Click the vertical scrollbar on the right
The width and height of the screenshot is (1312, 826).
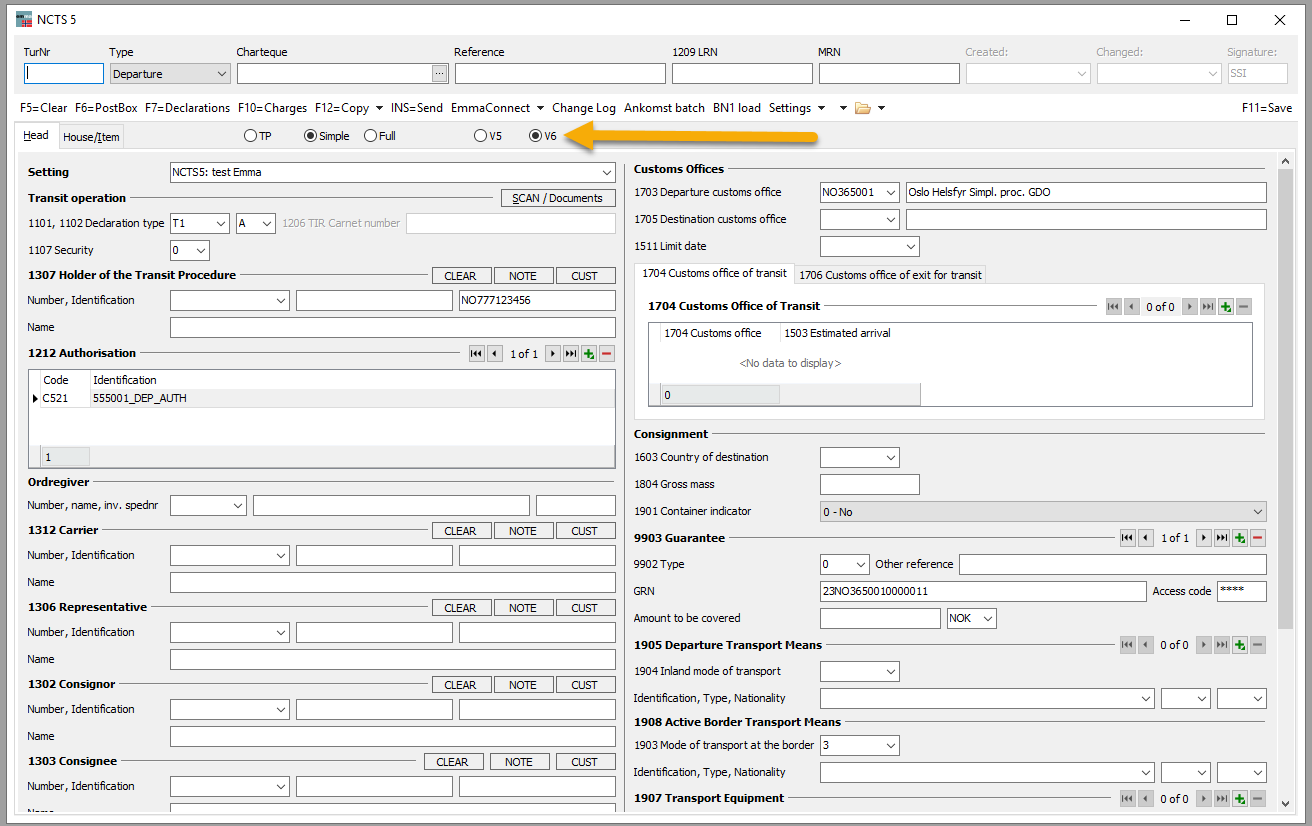[1285, 400]
